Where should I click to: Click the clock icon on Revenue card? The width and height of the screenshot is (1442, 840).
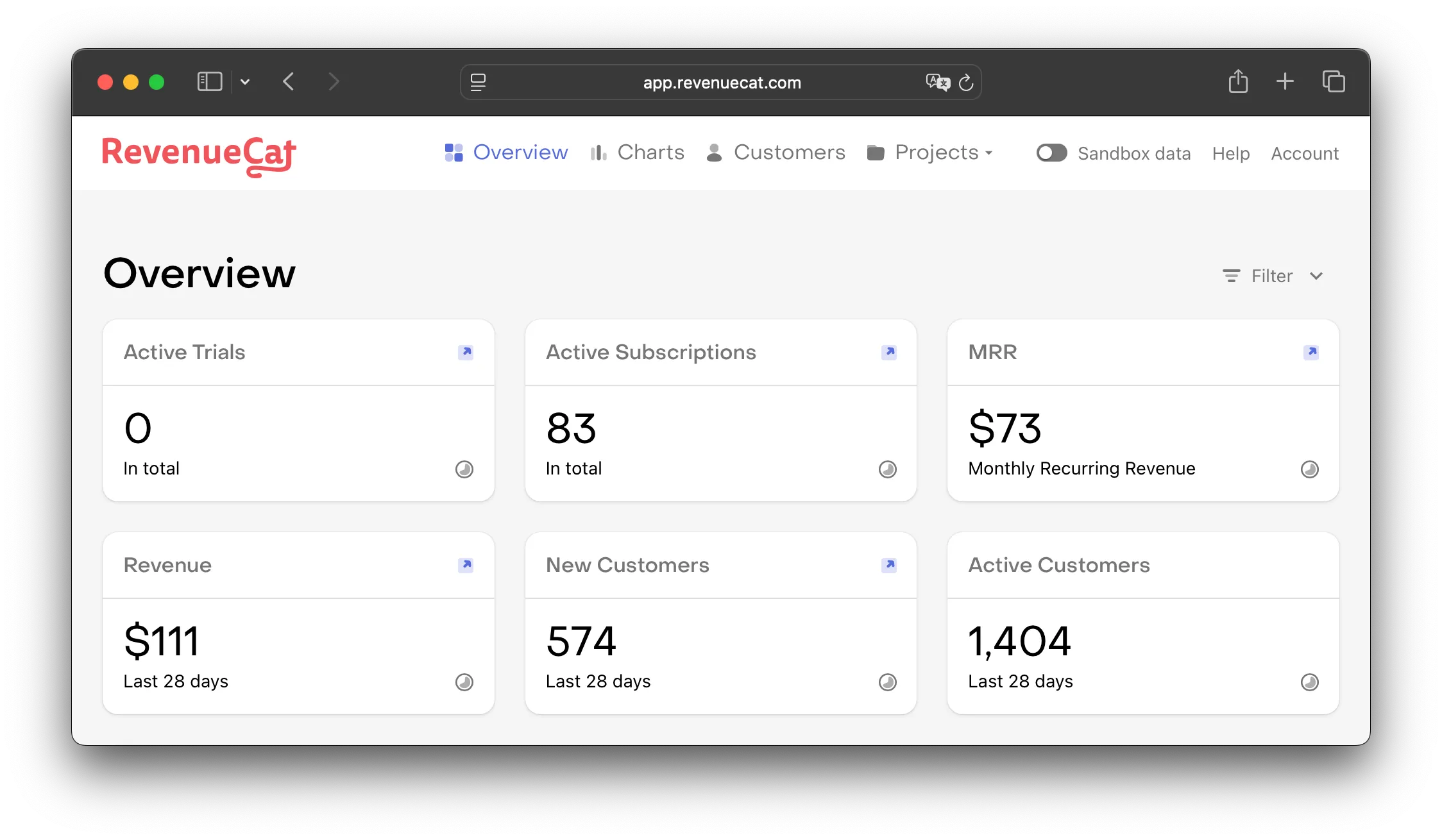(x=464, y=682)
